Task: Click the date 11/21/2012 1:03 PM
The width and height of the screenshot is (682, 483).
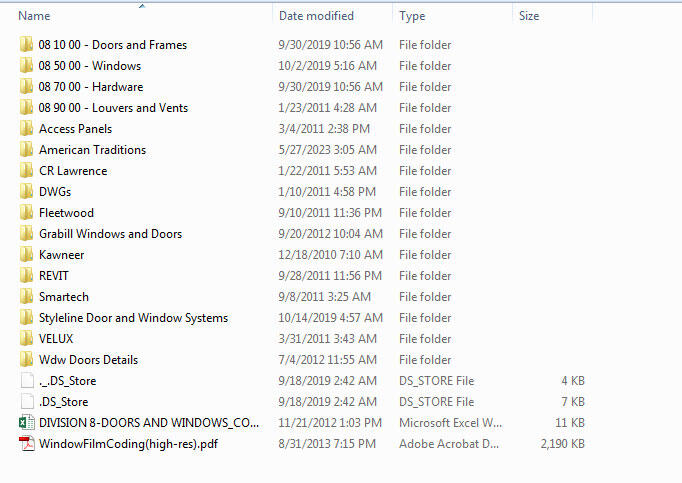Action: pos(330,423)
